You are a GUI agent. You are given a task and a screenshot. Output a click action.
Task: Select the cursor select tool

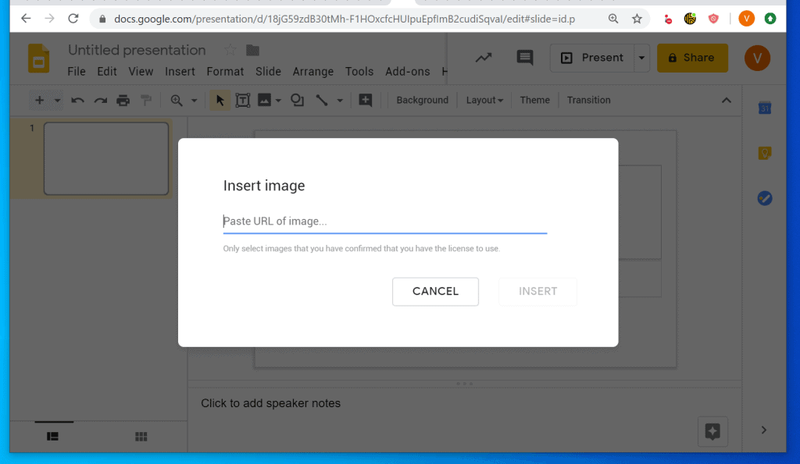pos(220,100)
